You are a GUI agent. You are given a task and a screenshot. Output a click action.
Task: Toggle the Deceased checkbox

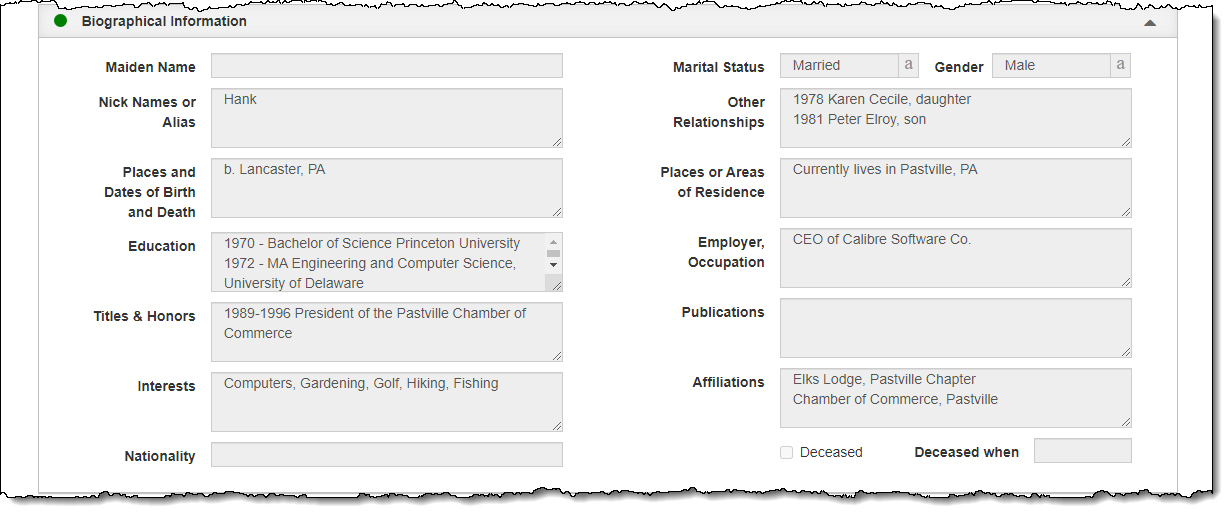(787, 452)
